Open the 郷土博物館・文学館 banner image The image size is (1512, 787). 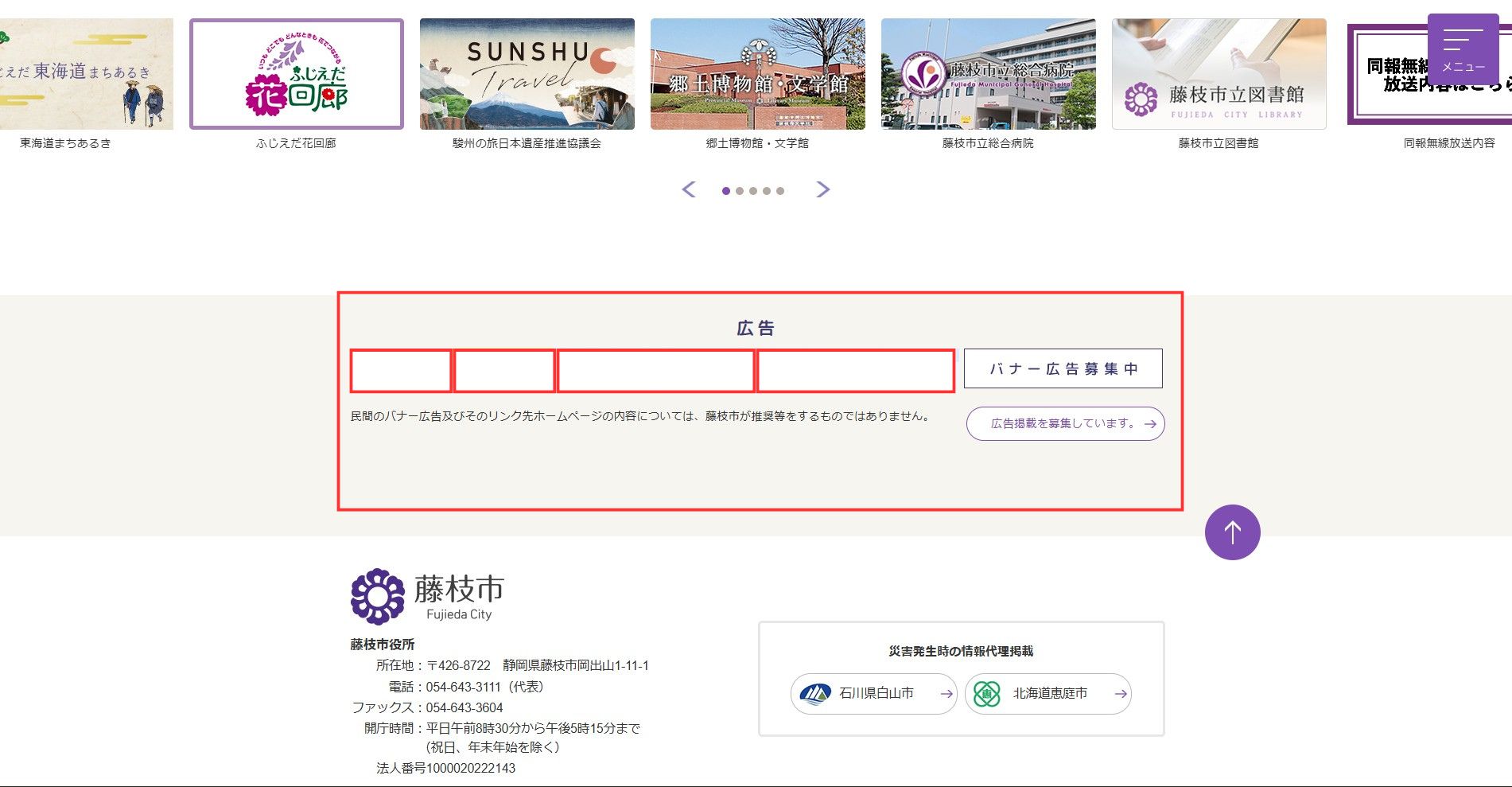click(758, 74)
